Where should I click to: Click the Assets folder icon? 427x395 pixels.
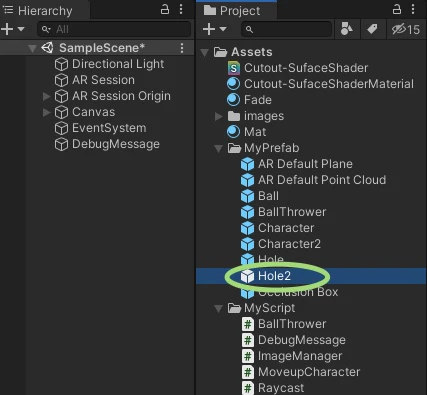220,52
